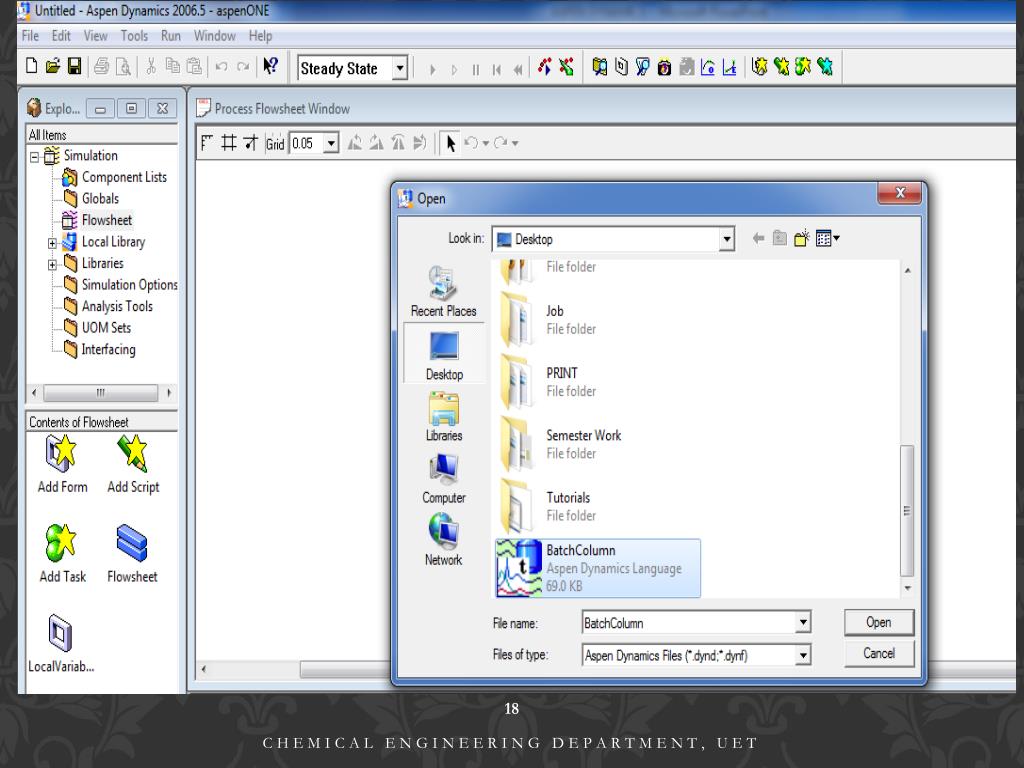Click the New document icon in toolbar

pyautogui.click(x=31, y=66)
